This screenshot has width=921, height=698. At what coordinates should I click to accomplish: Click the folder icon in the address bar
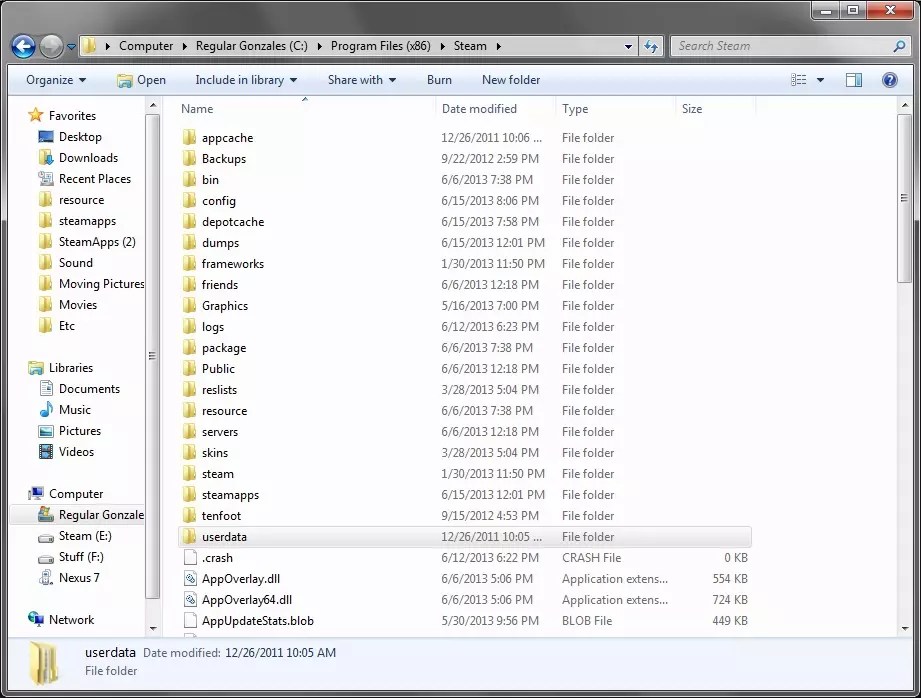(89, 46)
